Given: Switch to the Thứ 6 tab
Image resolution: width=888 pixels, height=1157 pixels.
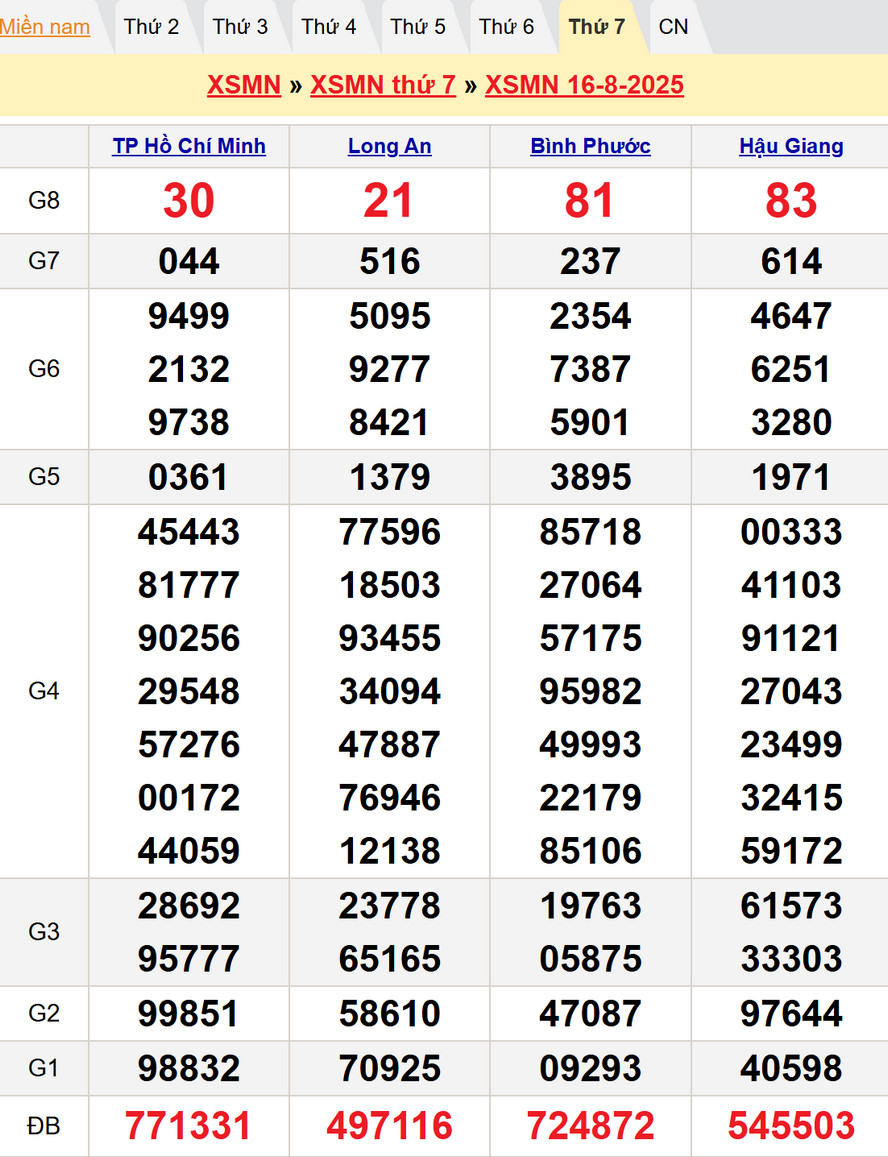Looking at the screenshot, I should pos(507,27).
